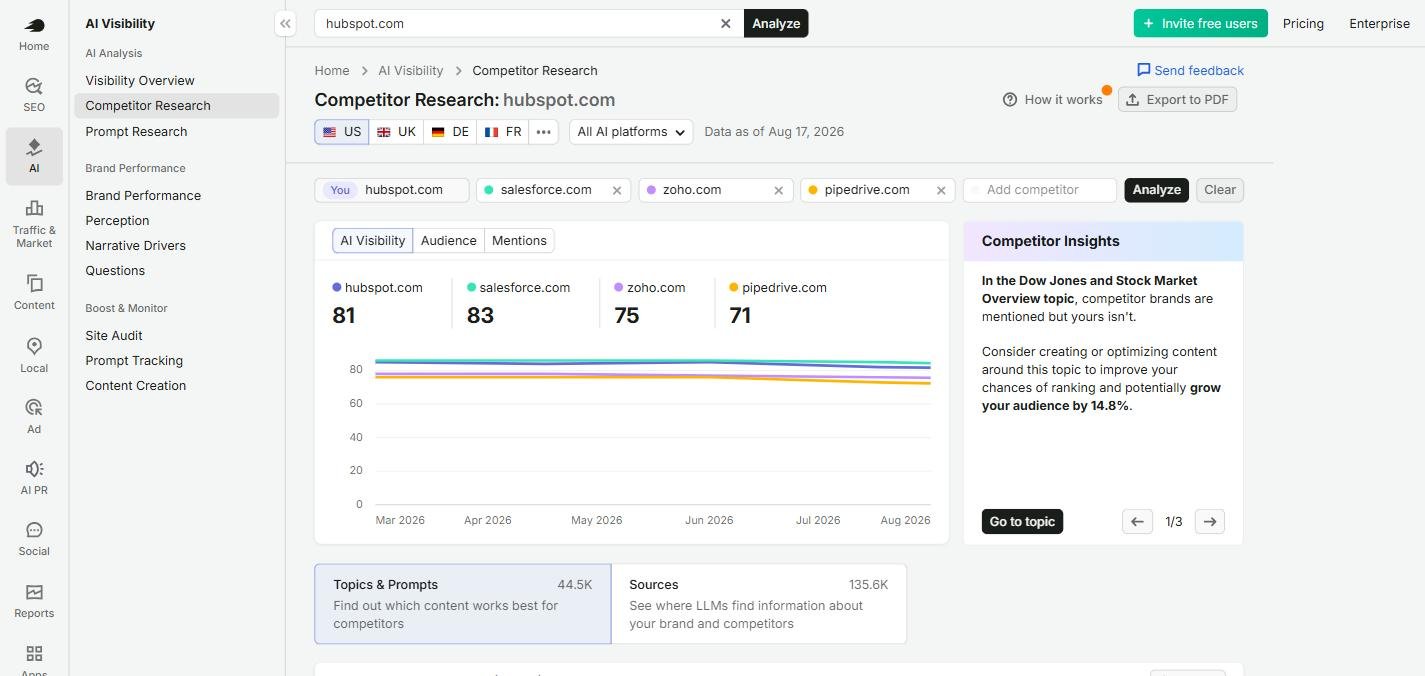Show more country options

543,132
